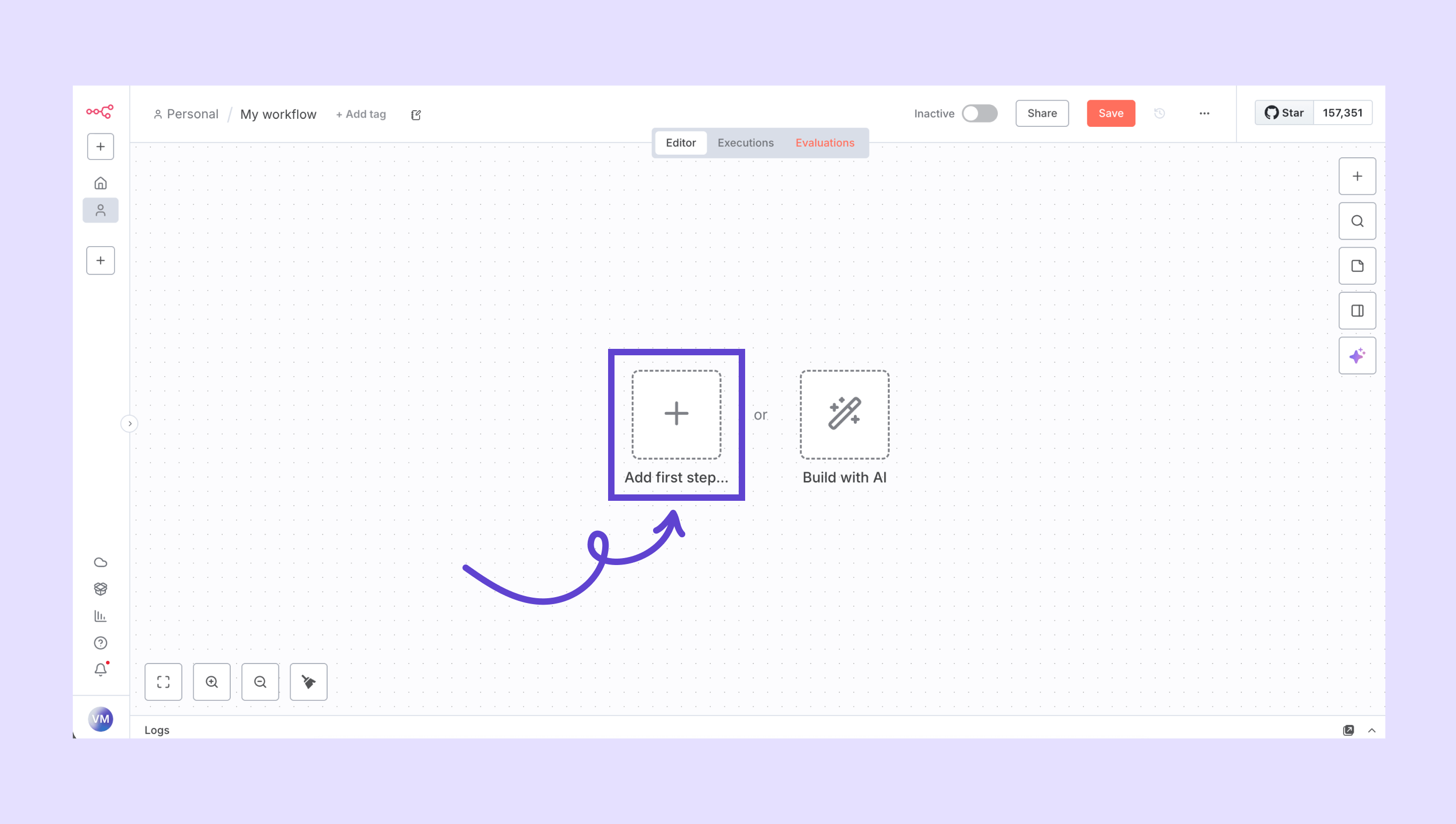Click the Add tag link
The image size is (1456, 824).
tap(361, 115)
